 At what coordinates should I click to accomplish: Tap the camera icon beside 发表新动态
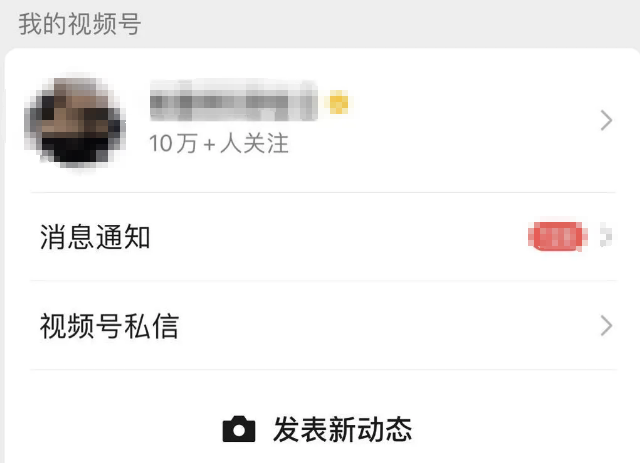[x=239, y=429]
